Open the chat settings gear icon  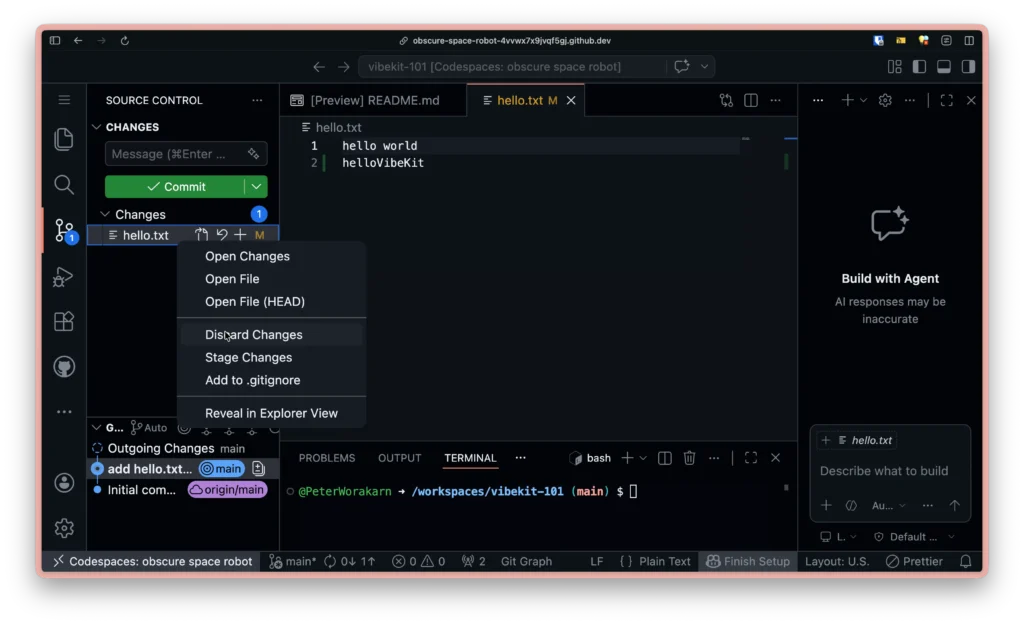(885, 101)
